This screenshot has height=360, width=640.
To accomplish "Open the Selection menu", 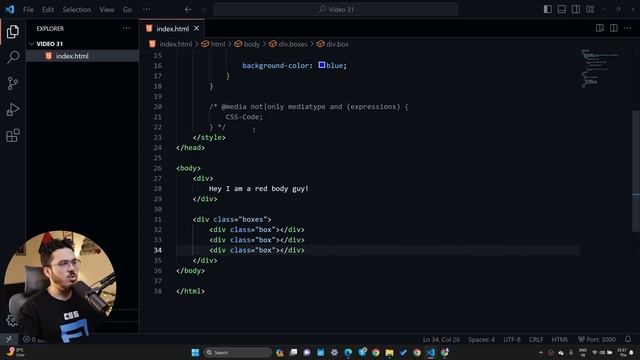I will pos(77,9).
